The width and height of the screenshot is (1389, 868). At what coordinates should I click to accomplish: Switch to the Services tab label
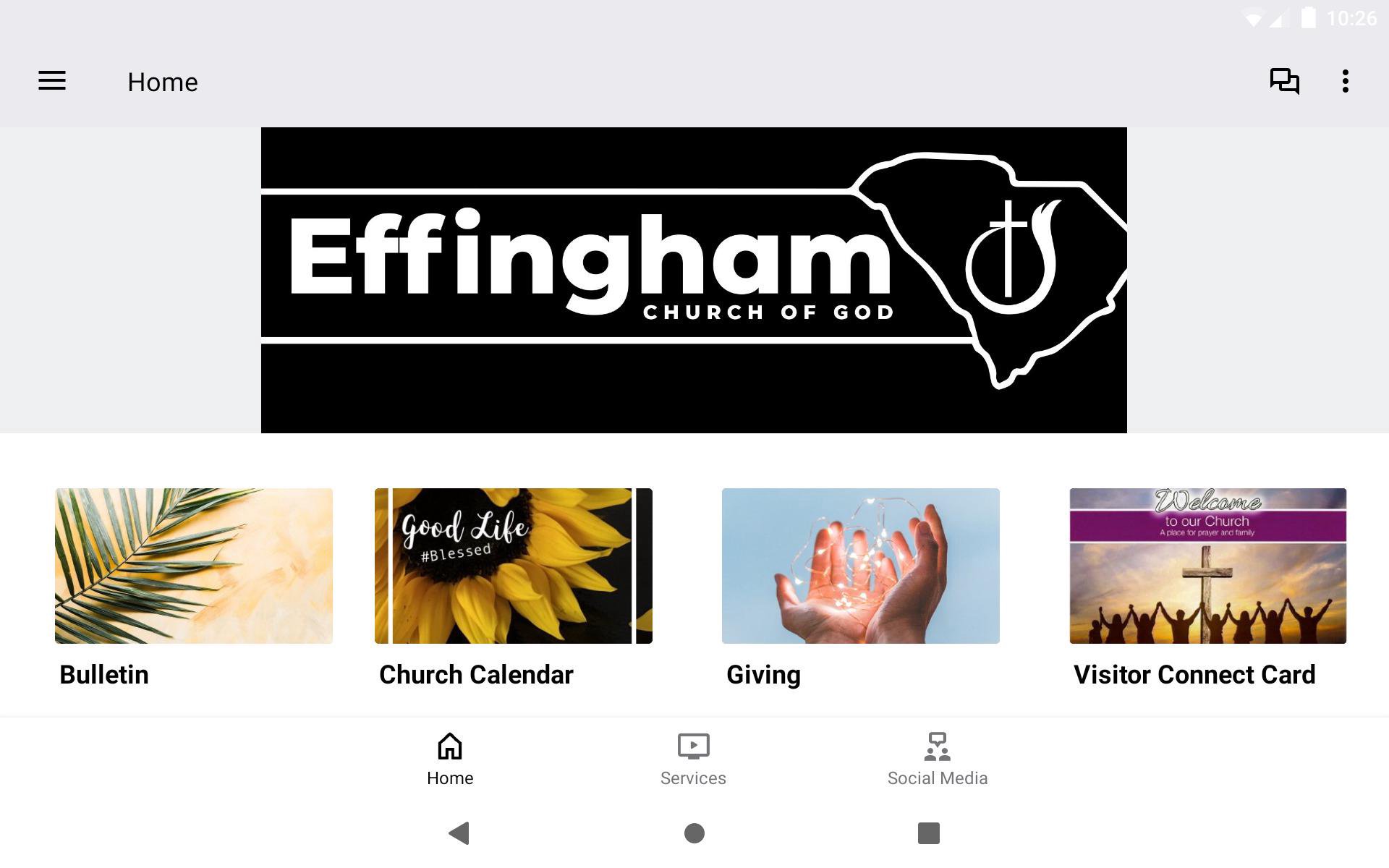(x=693, y=778)
